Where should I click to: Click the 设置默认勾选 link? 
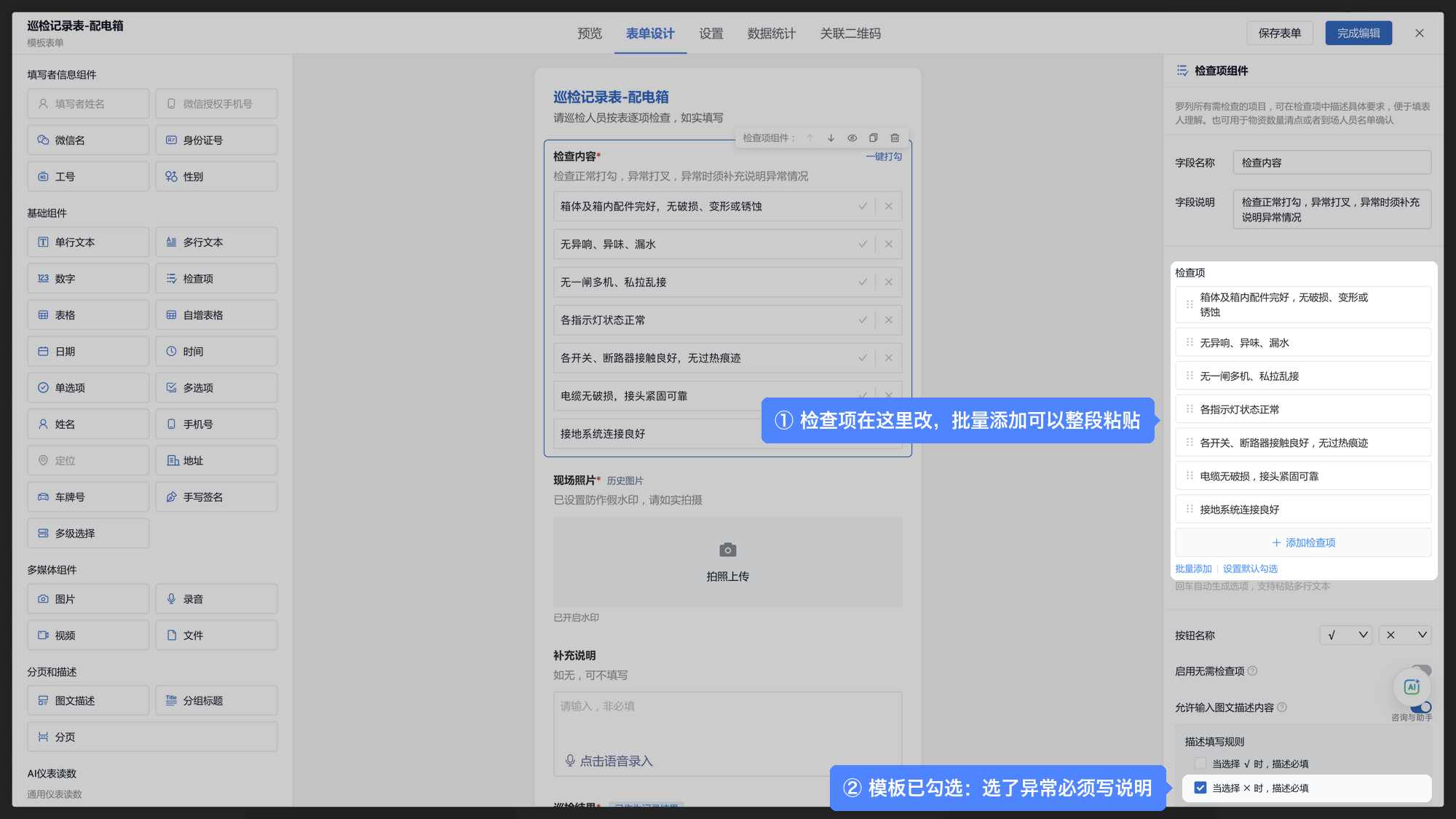click(x=1250, y=569)
